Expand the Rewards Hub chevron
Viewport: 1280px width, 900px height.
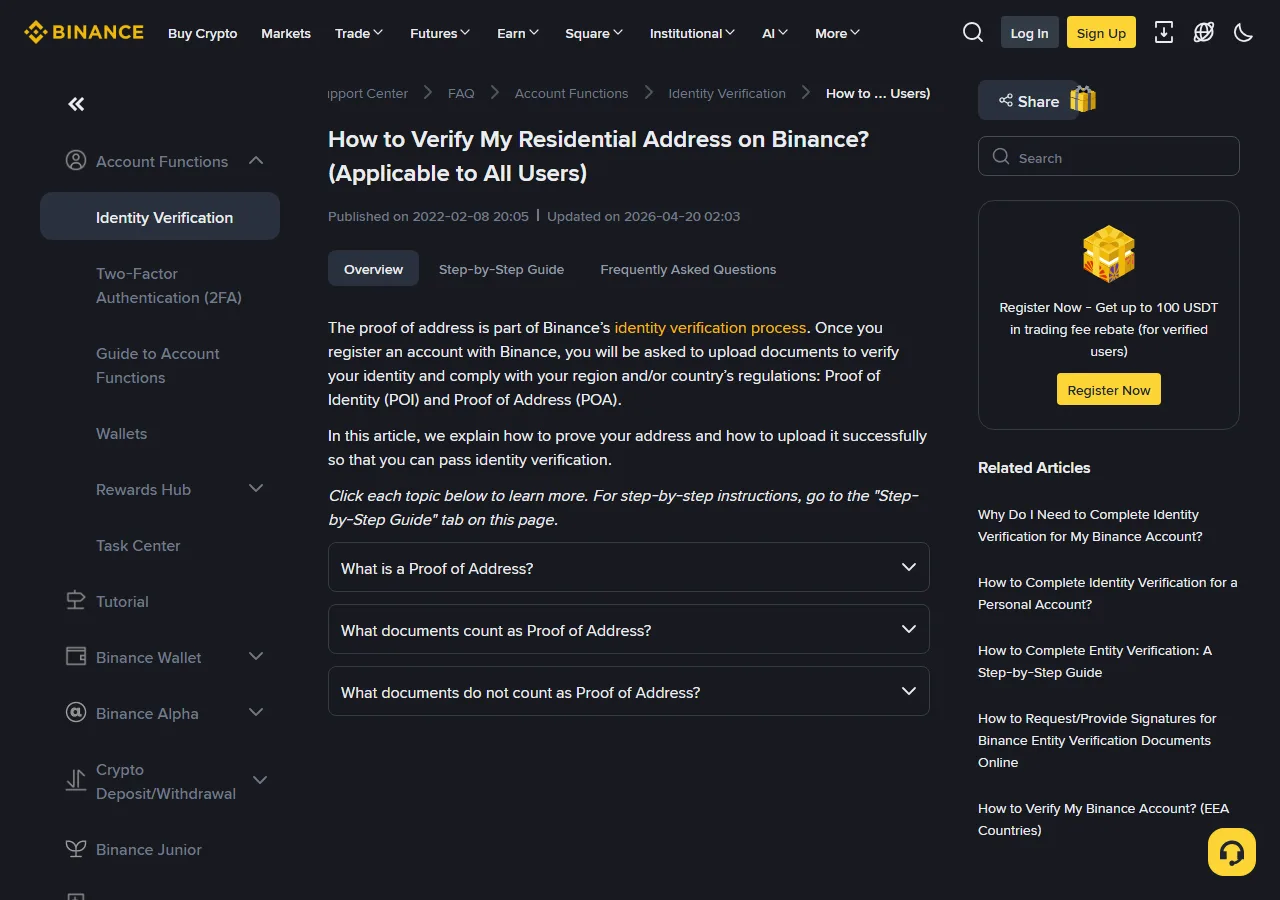tap(256, 488)
